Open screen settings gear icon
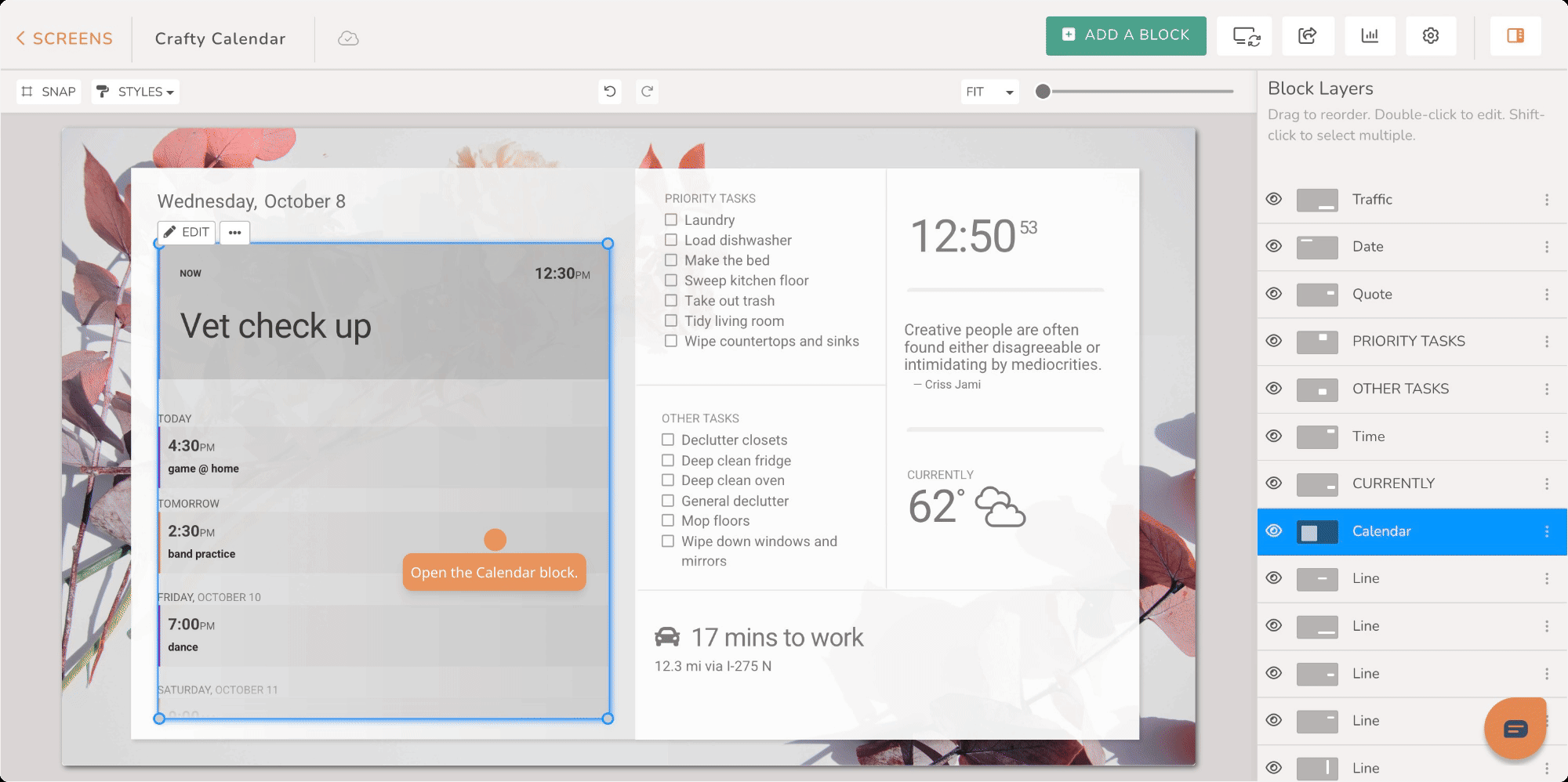This screenshot has width=1568, height=782. point(1430,36)
